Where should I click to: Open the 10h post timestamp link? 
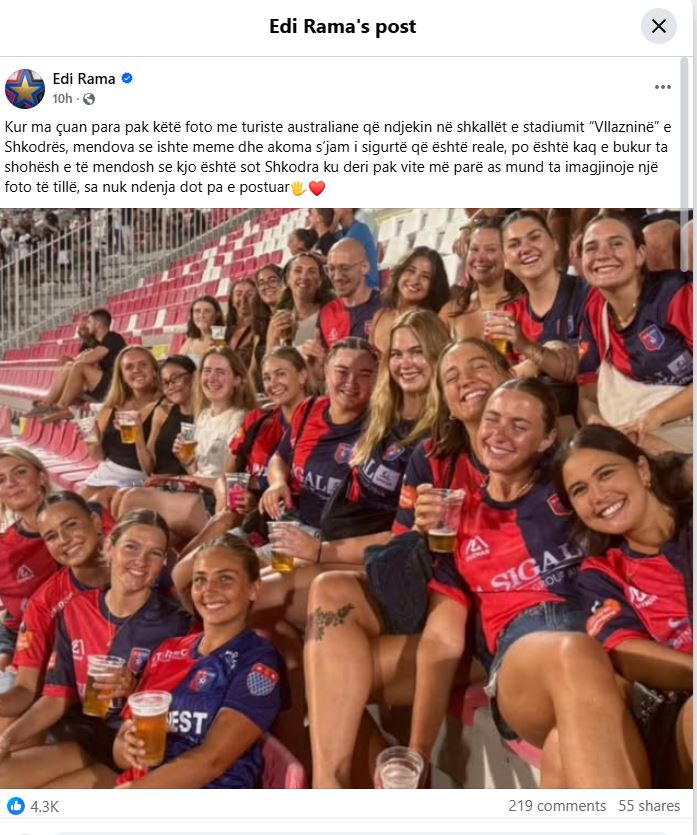62,99
